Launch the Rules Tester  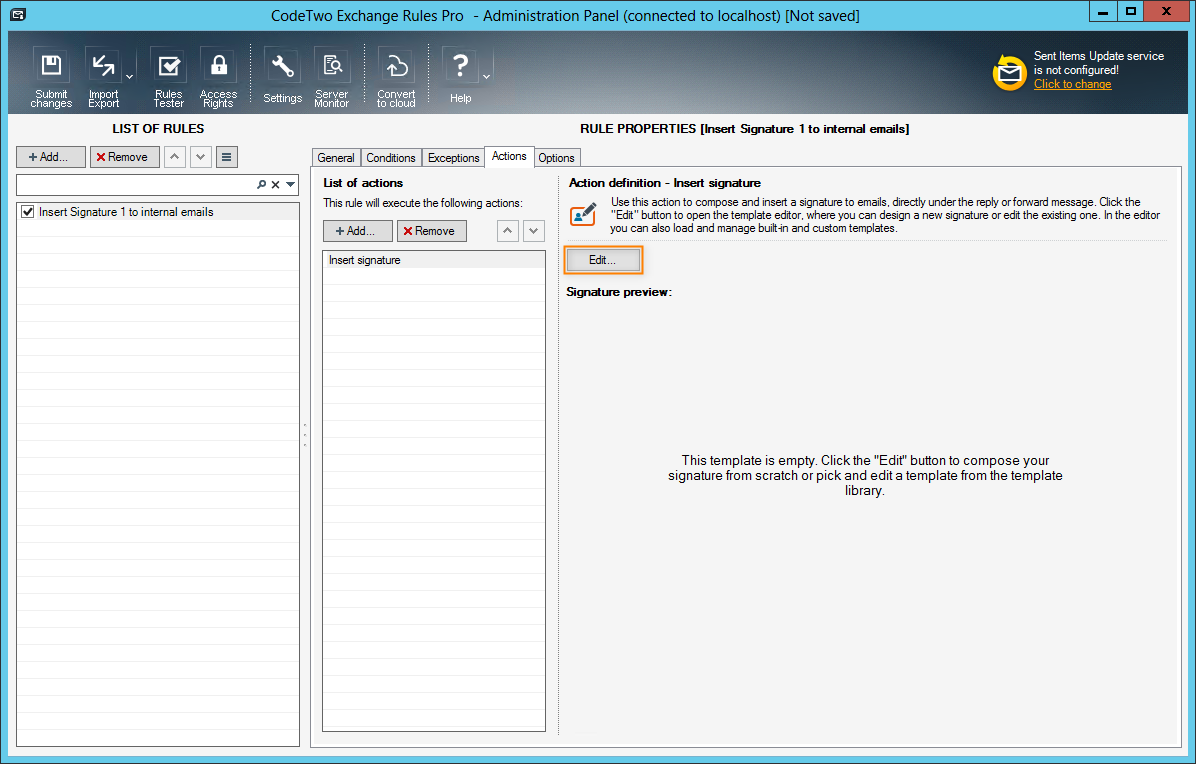coord(169,77)
